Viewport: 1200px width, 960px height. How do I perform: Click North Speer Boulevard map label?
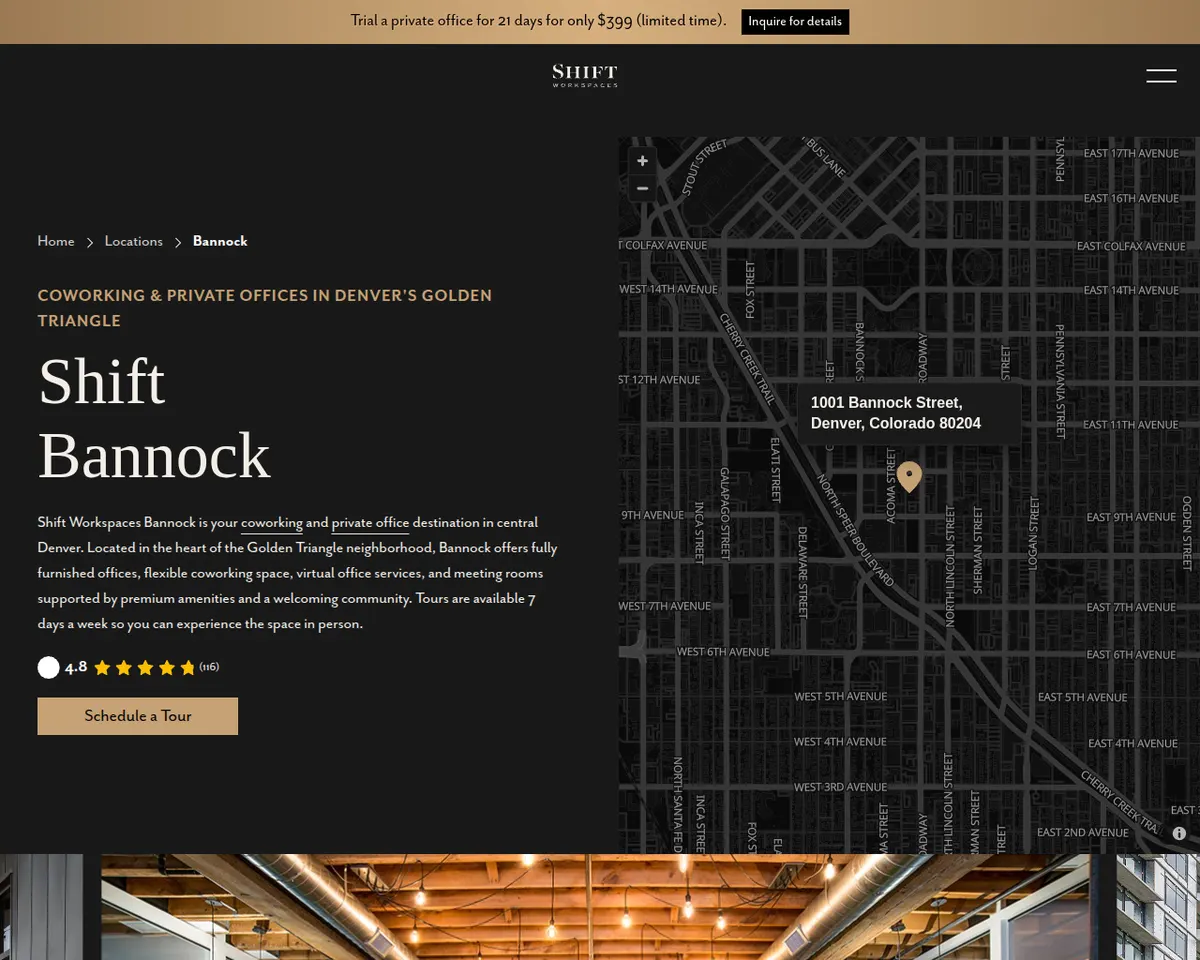click(x=856, y=530)
